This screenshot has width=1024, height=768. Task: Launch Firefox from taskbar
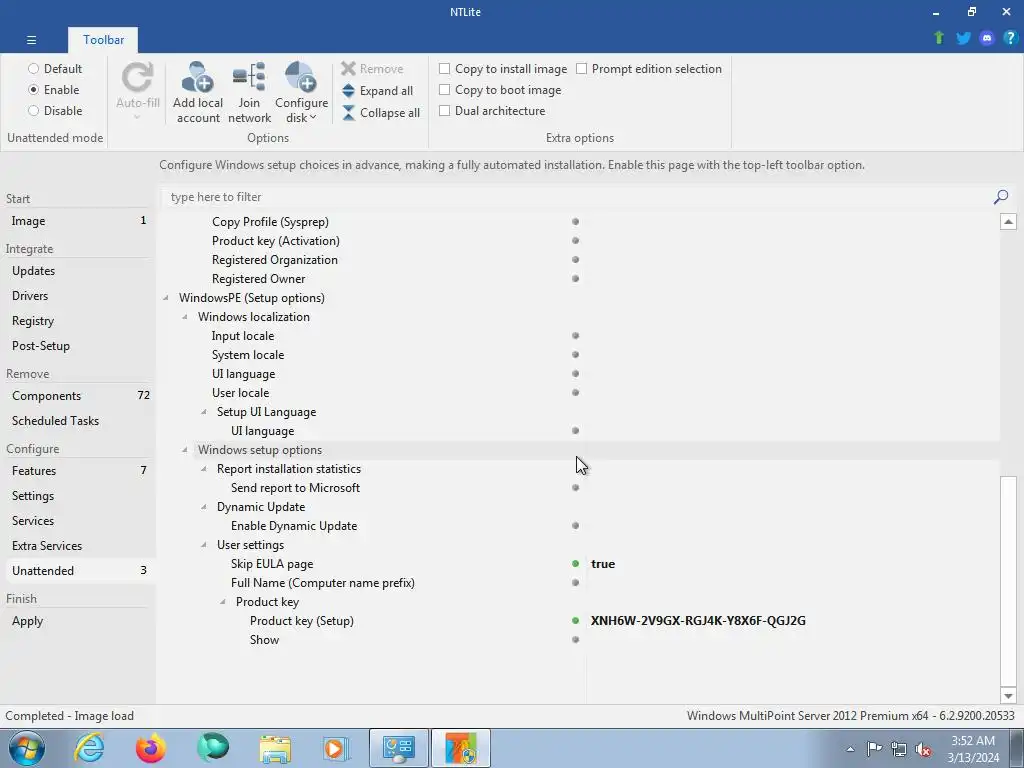(151, 748)
